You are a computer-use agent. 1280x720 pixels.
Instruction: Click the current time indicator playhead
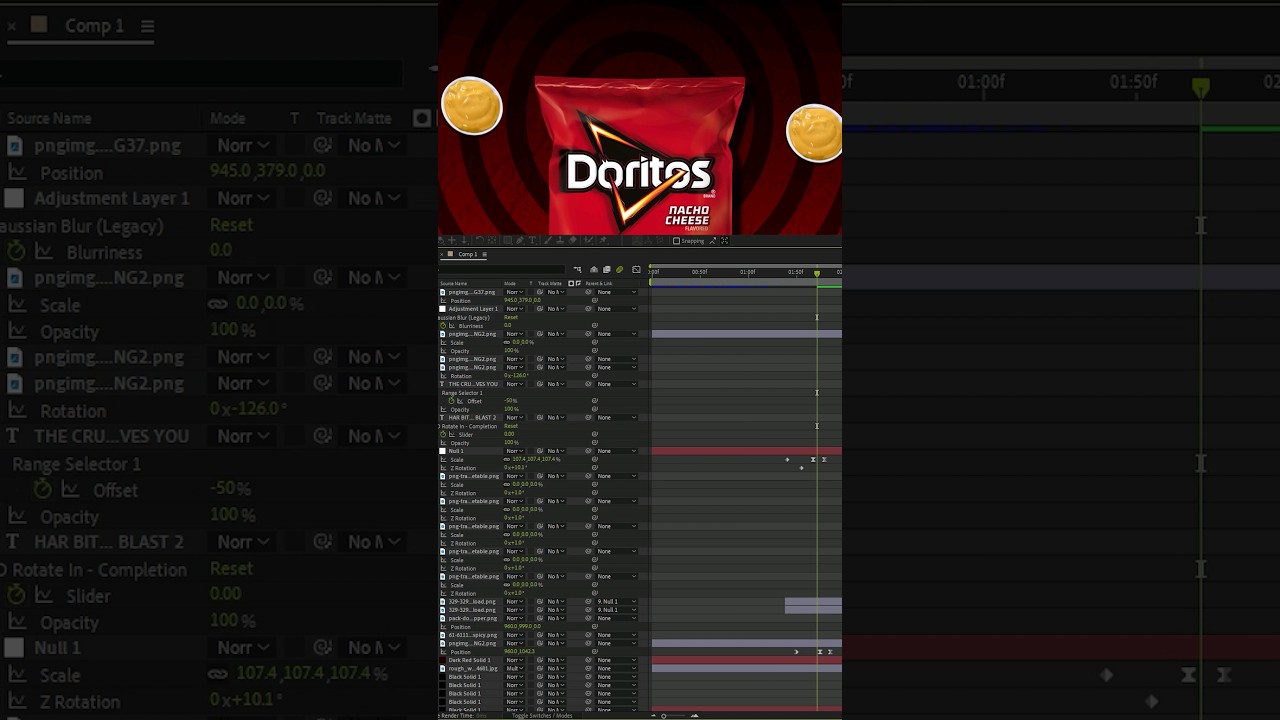[817, 273]
